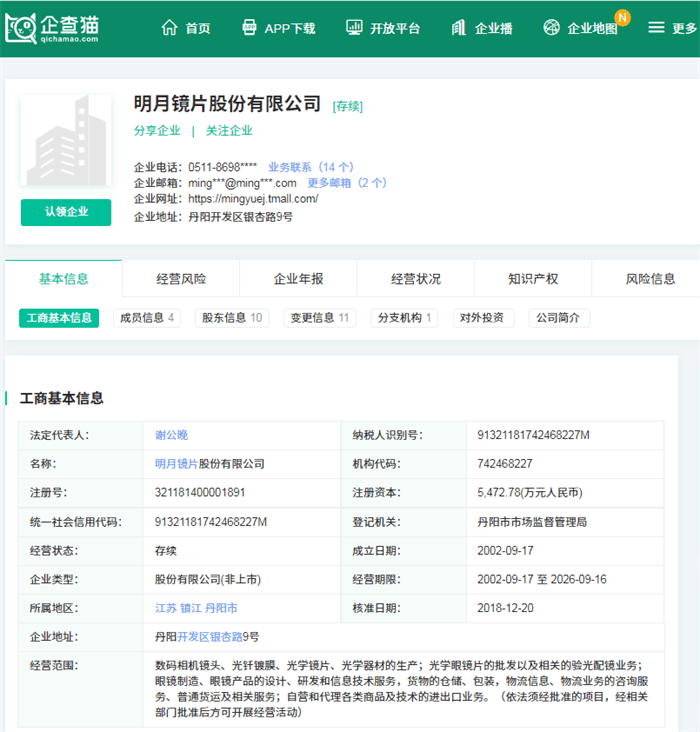Click the home icon beside 首页
This screenshot has width=700, height=732.
coord(170,28)
